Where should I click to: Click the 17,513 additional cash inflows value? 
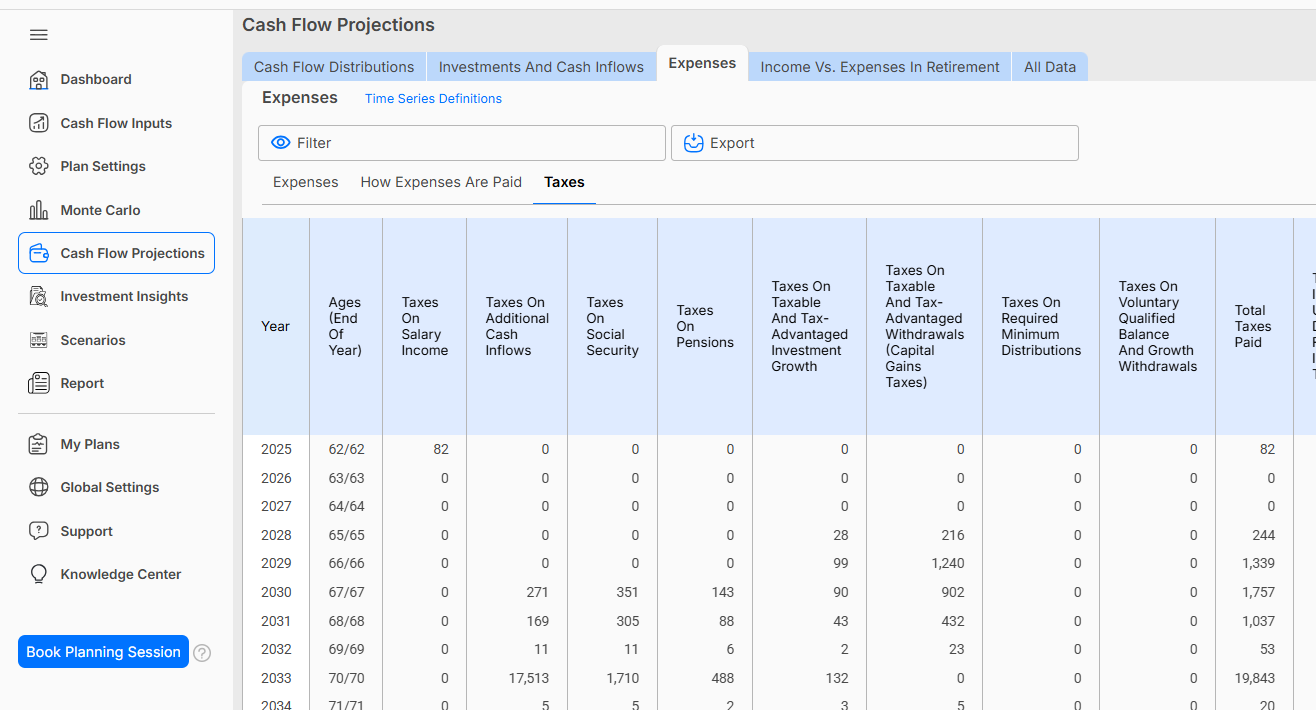pyautogui.click(x=528, y=678)
